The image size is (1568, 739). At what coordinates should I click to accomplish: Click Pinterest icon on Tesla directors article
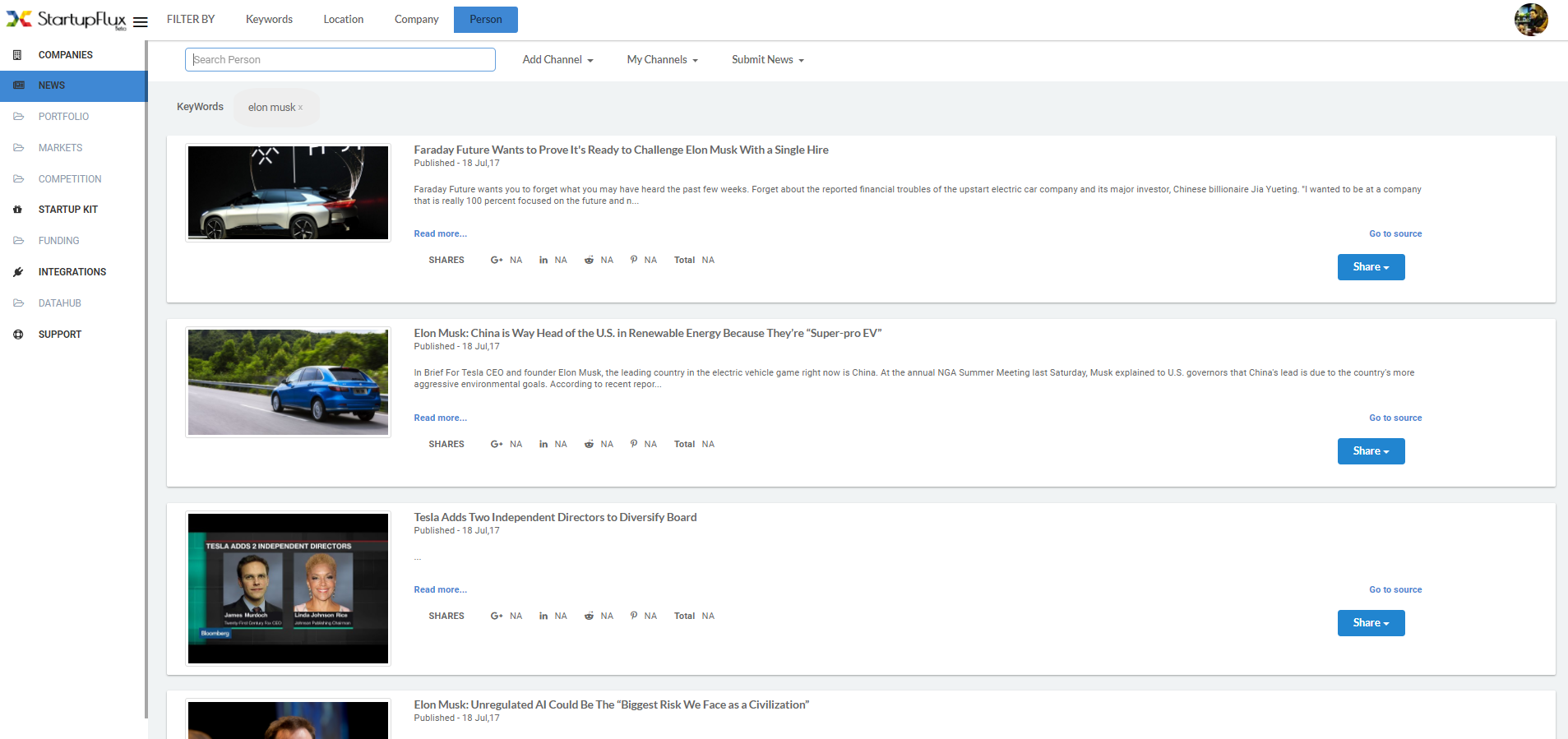(x=634, y=616)
